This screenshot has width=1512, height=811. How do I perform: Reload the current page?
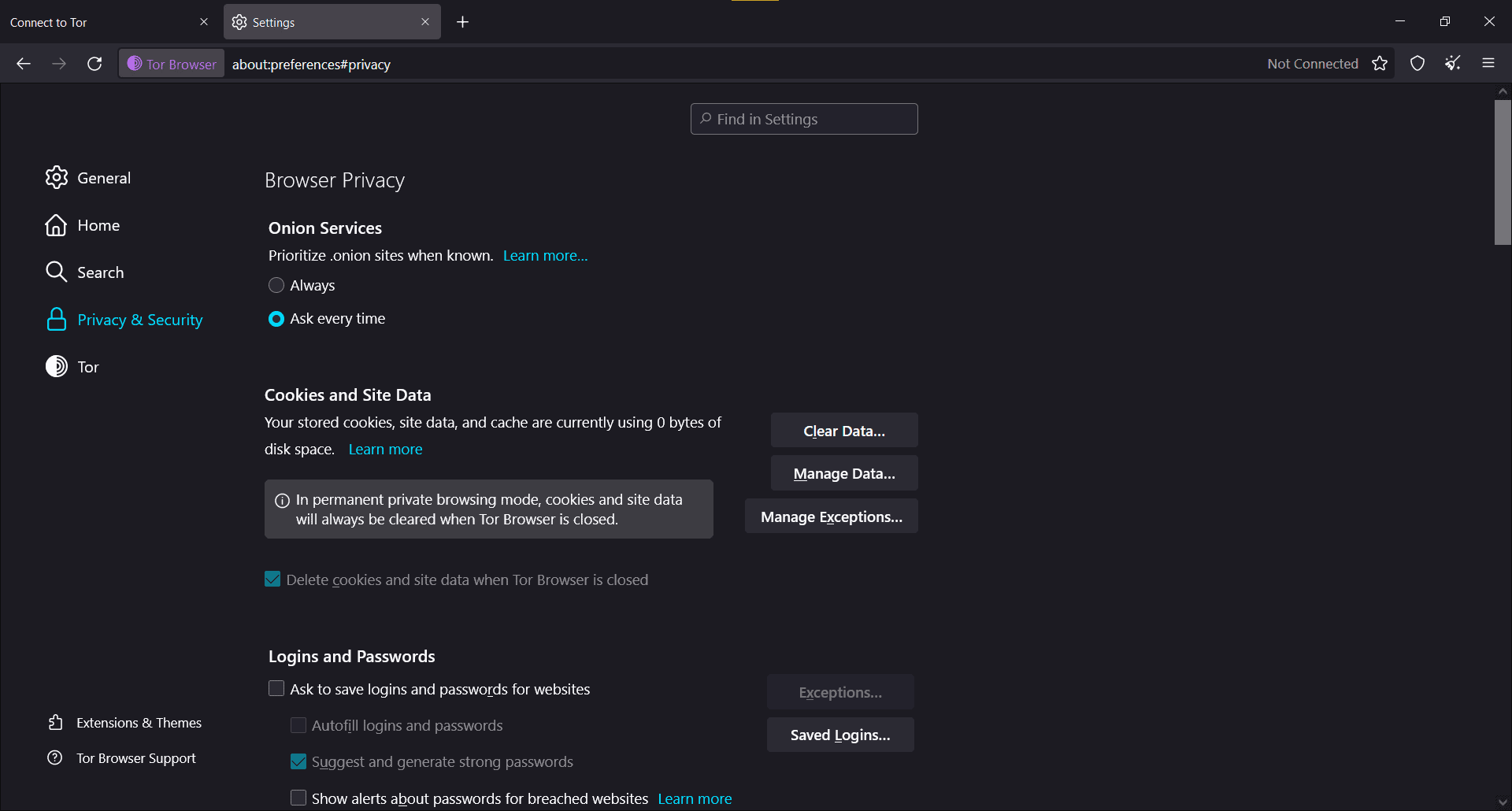[94, 64]
